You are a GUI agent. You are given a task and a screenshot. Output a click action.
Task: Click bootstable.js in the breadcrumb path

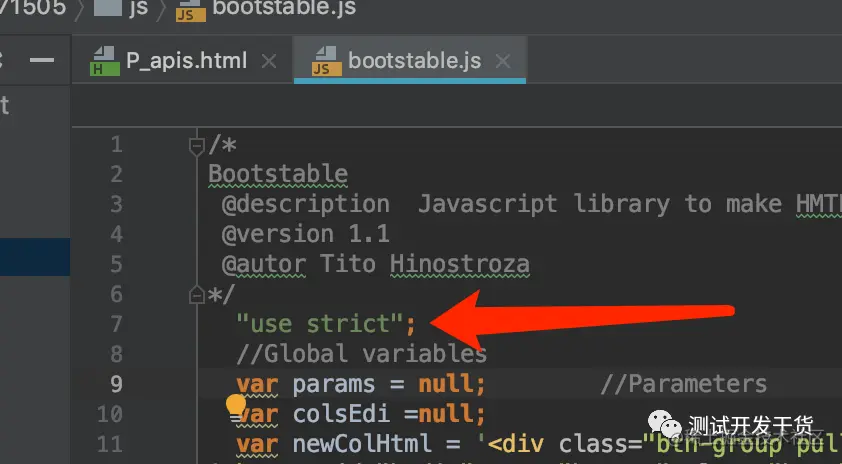click(x=284, y=8)
